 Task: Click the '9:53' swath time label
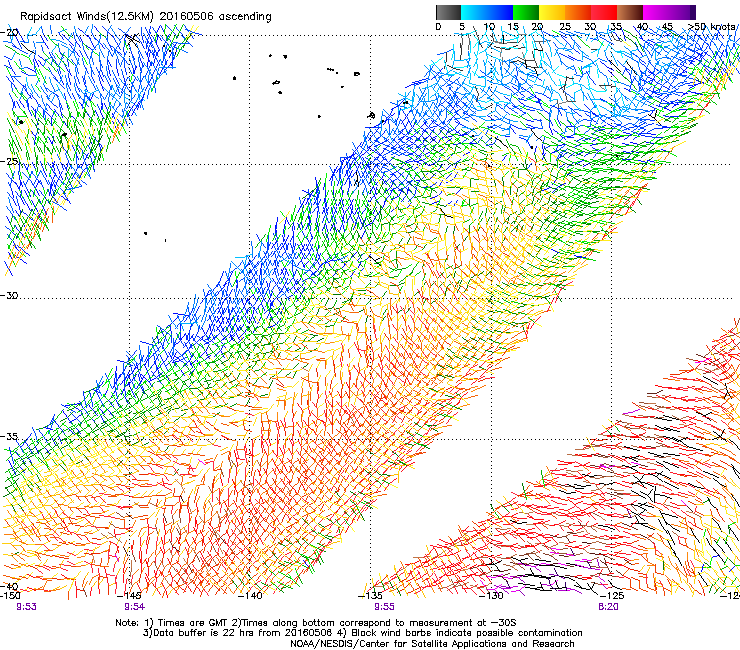pyautogui.click(x=26, y=607)
